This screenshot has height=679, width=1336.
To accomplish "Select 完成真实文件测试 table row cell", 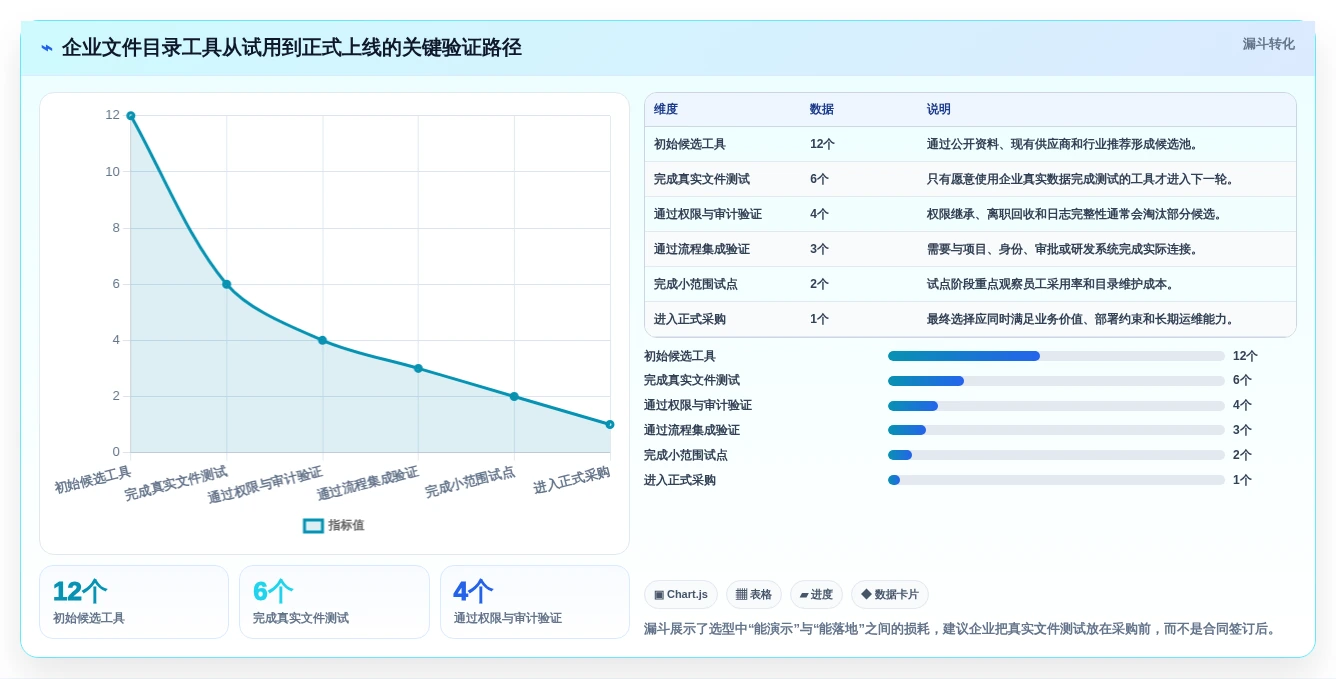I will (x=702, y=179).
